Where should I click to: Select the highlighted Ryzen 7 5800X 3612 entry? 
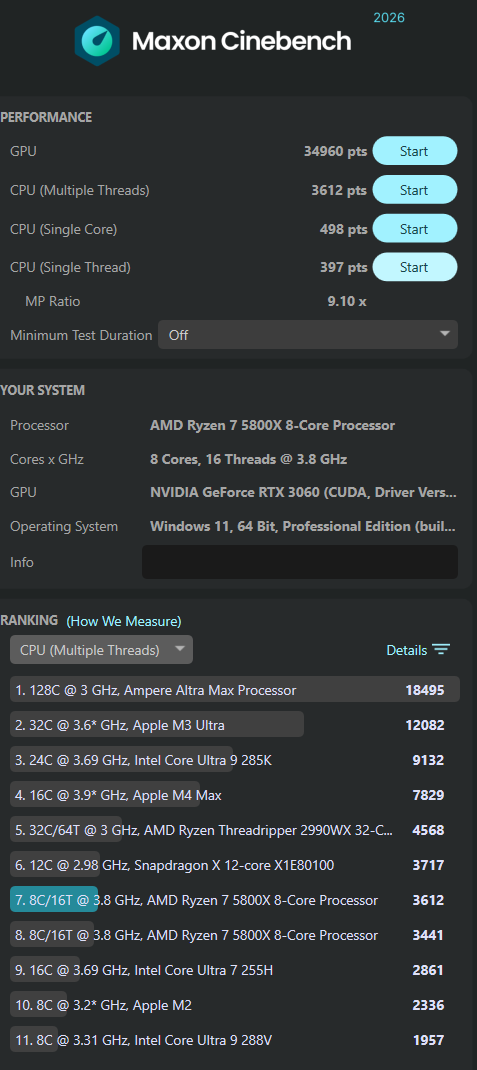click(x=235, y=900)
